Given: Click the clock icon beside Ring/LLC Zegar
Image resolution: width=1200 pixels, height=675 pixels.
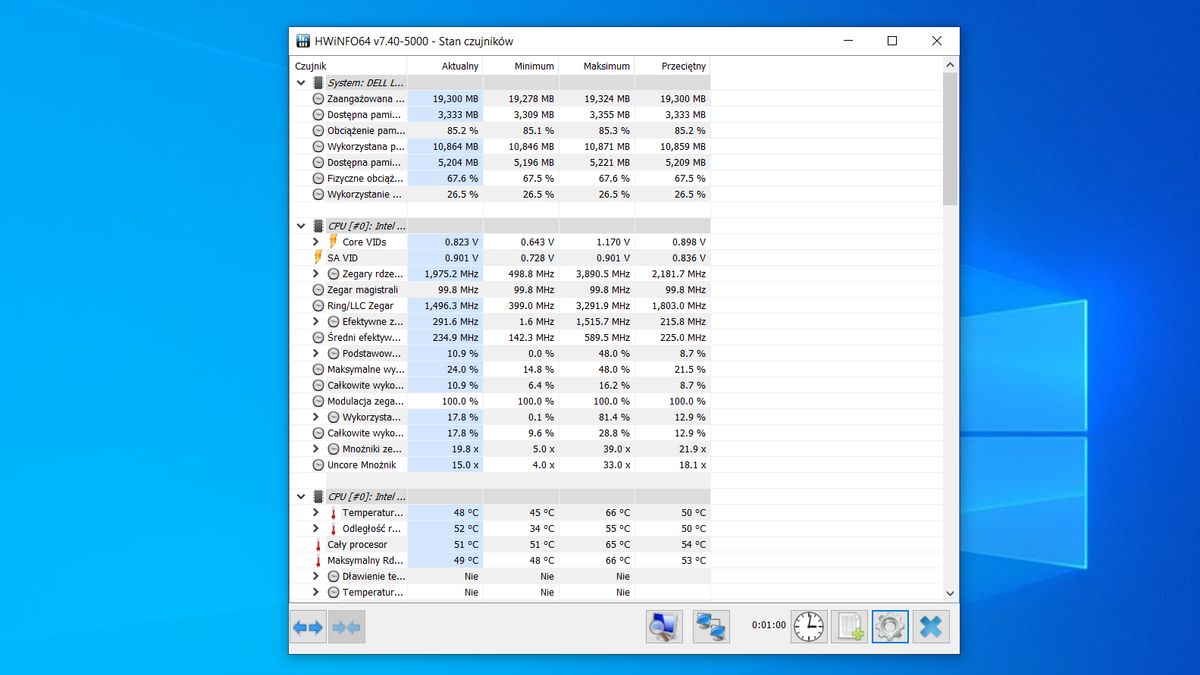Looking at the screenshot, I should (319, 306).
